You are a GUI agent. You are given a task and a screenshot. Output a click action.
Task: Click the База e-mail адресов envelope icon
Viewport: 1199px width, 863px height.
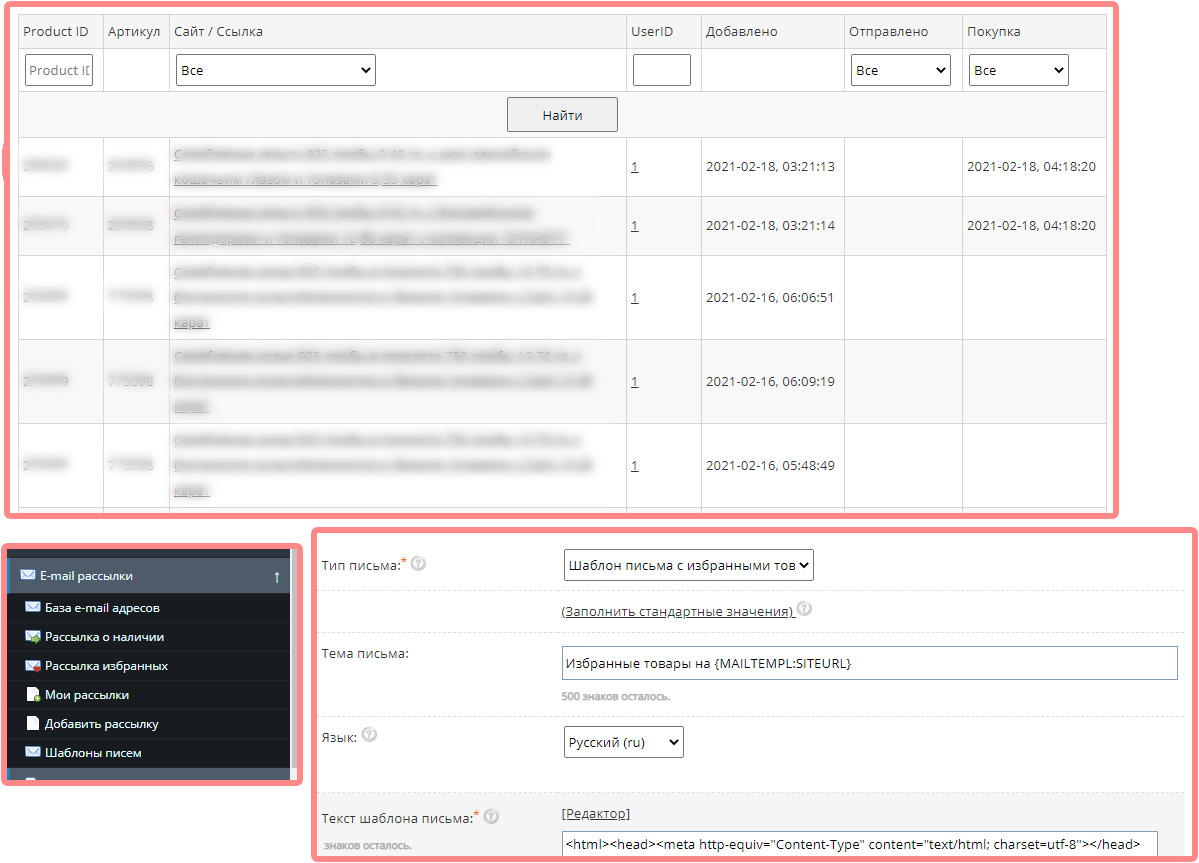pyautogui.click(x=33, y=607)
